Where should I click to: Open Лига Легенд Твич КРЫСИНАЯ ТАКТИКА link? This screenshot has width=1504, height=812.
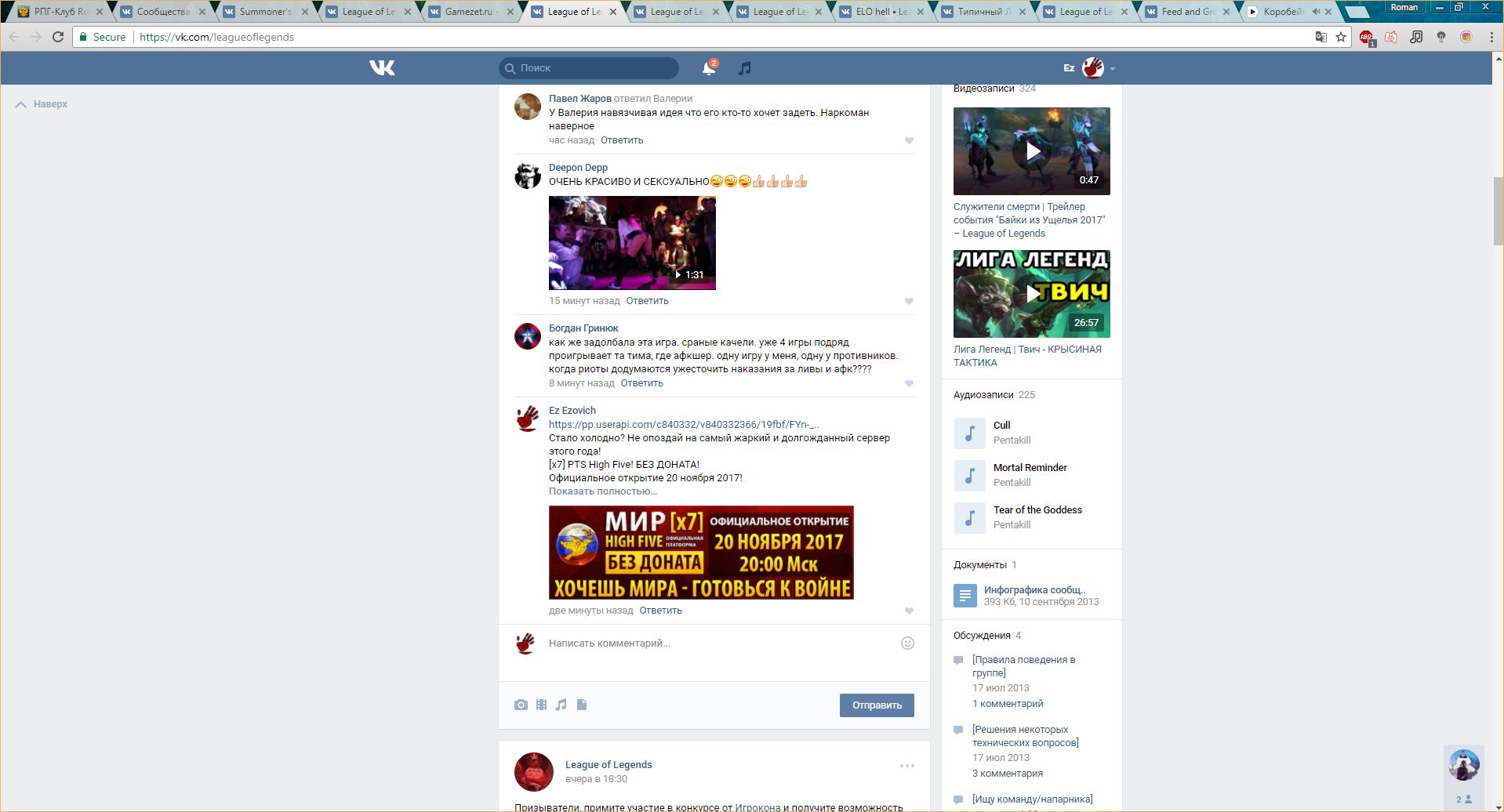tap(1027, 356)
